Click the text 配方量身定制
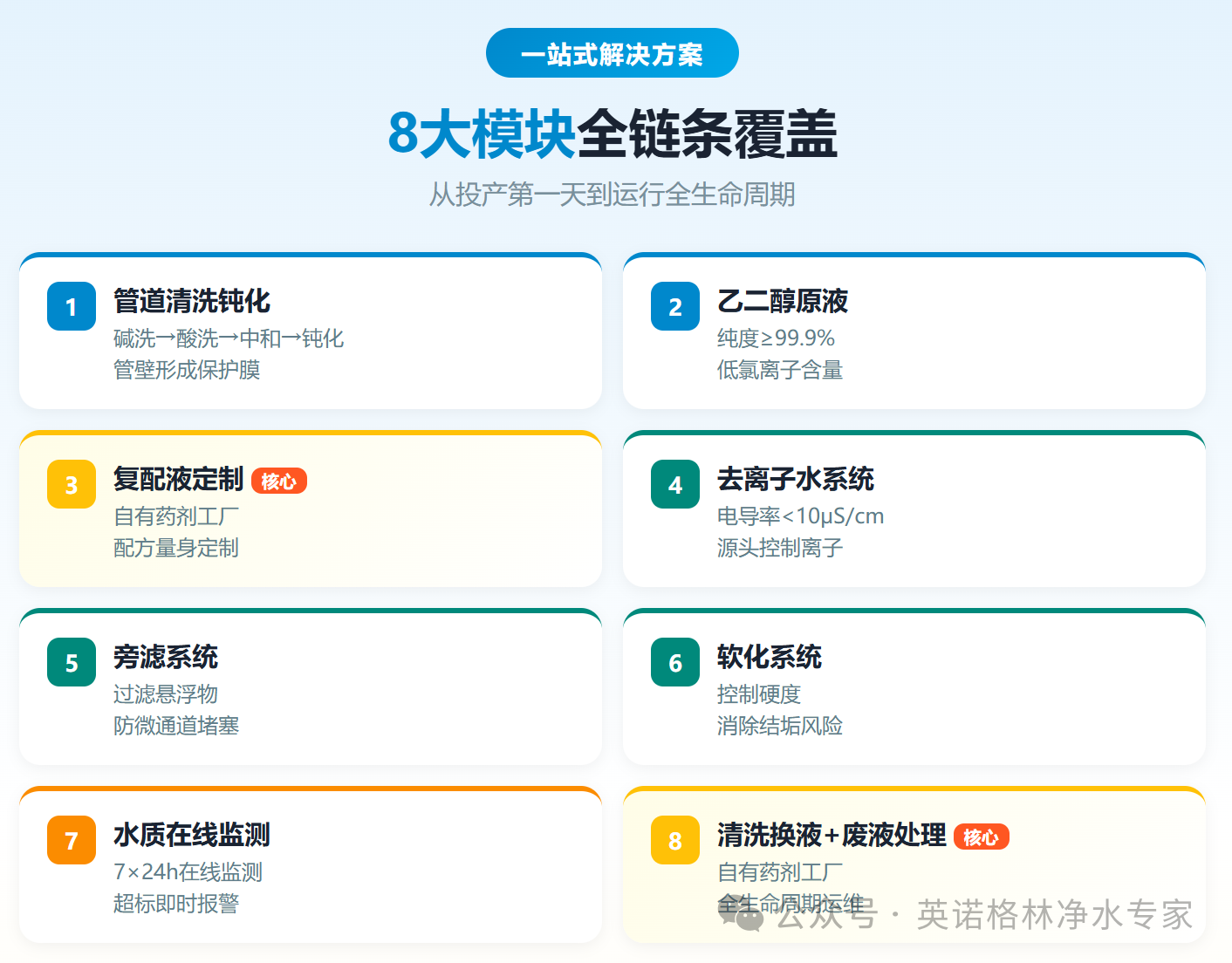 pyautogui.click(x=176, y=548)
